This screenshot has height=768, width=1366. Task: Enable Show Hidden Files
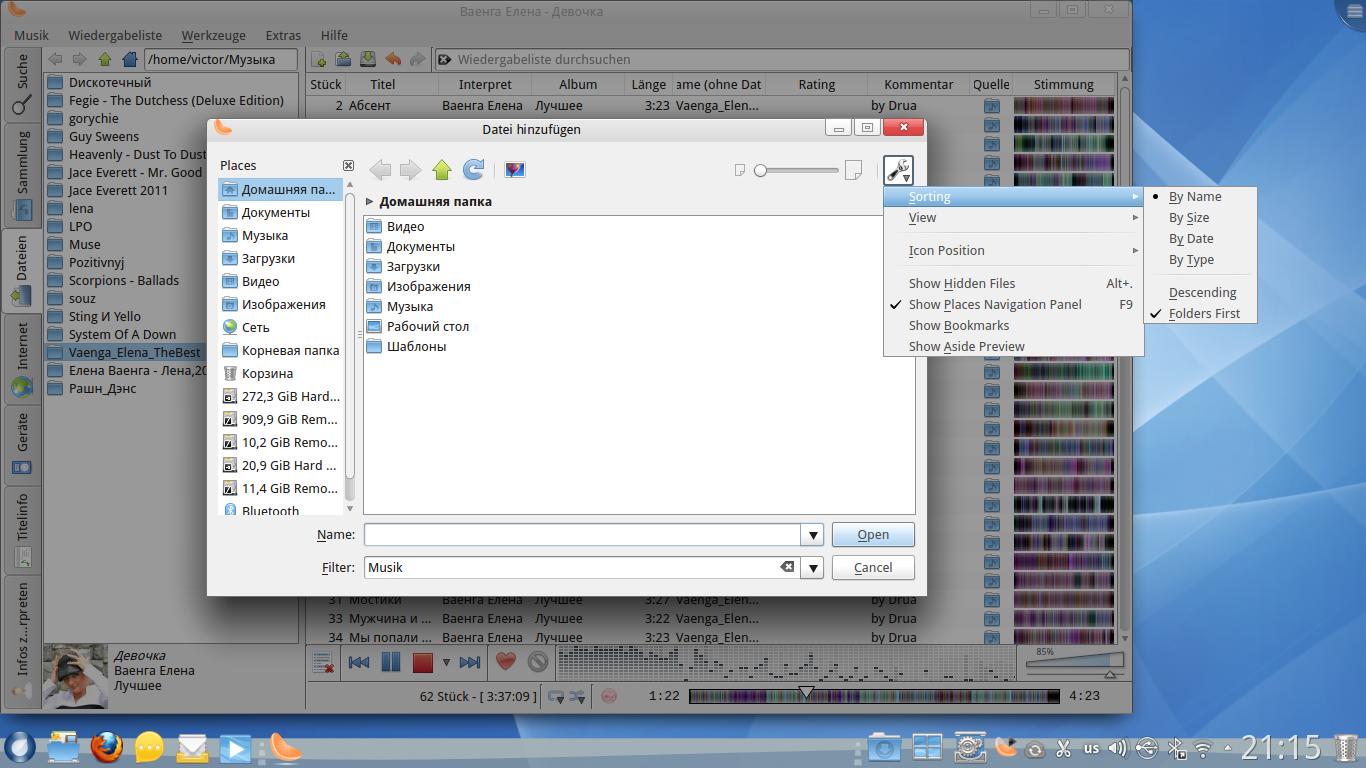pos(961,283)
